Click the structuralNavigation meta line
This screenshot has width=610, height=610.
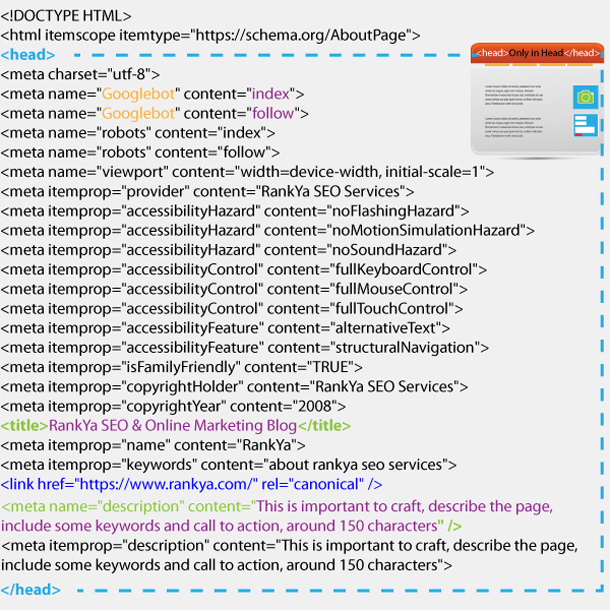point(245,348)
